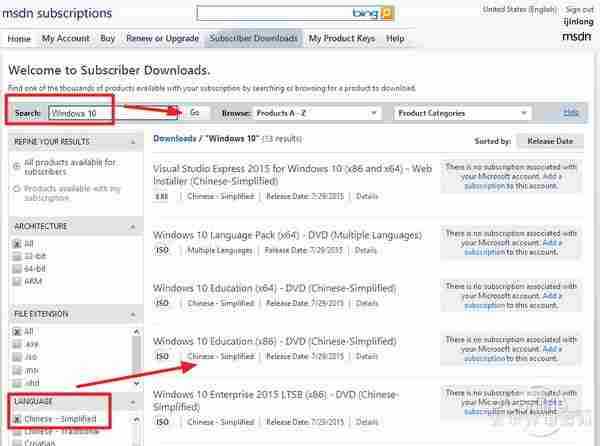Tick the ARM architecture checkbox
The width and height of the screenshot is (600, 446).
(16, 282)
